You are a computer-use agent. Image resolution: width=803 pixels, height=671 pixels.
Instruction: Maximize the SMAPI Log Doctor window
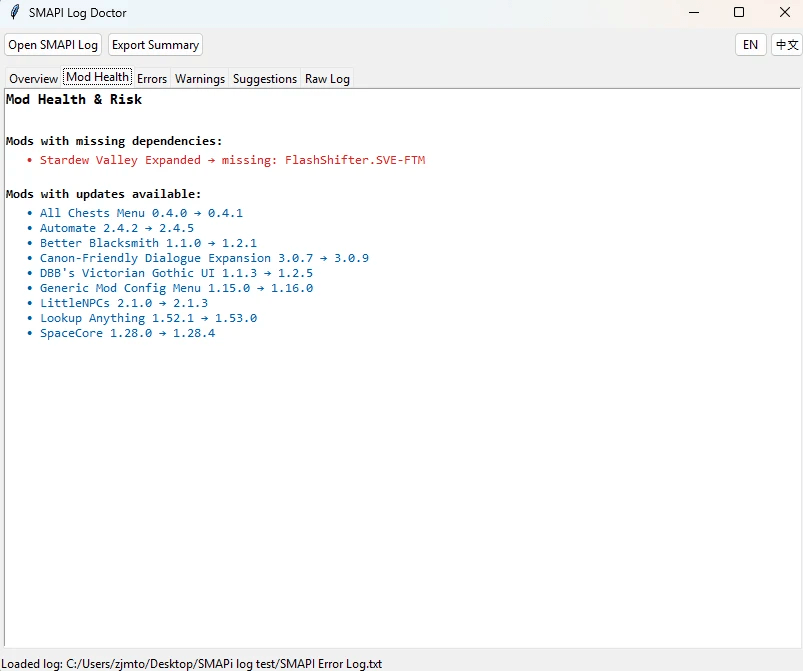(x=739, y=13)
